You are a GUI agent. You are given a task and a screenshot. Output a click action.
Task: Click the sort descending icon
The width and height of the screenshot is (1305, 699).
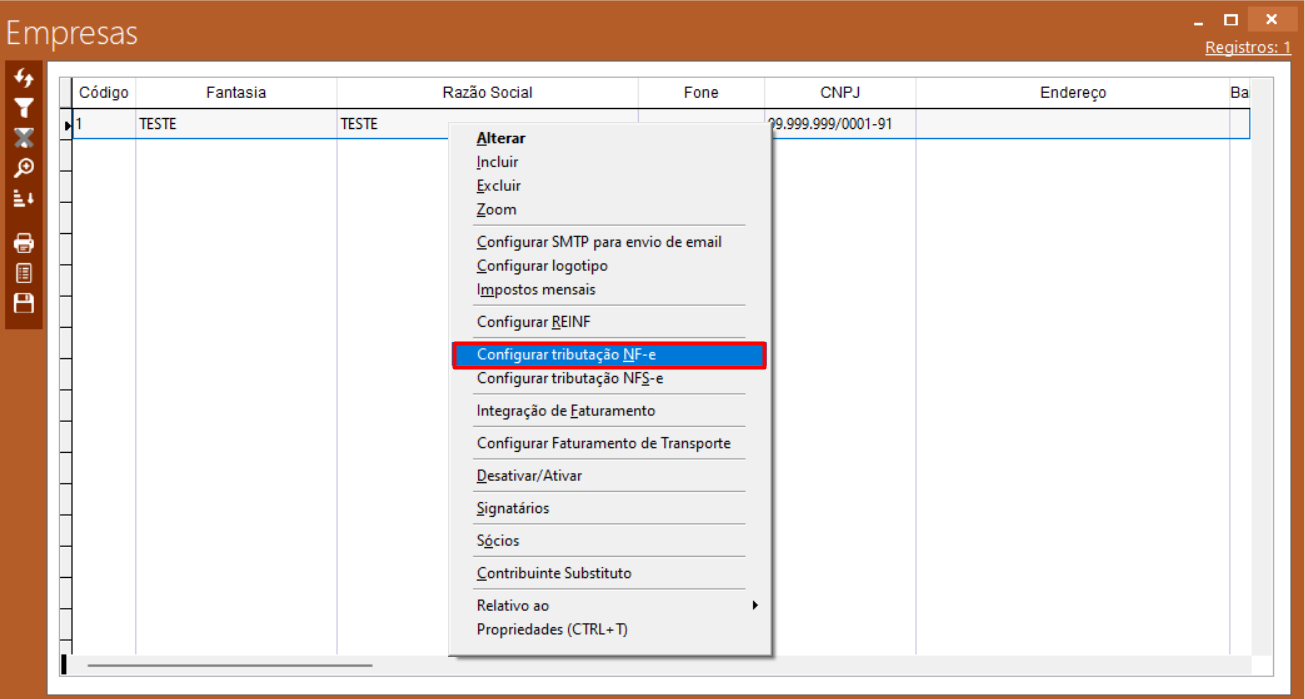point(24,198)
